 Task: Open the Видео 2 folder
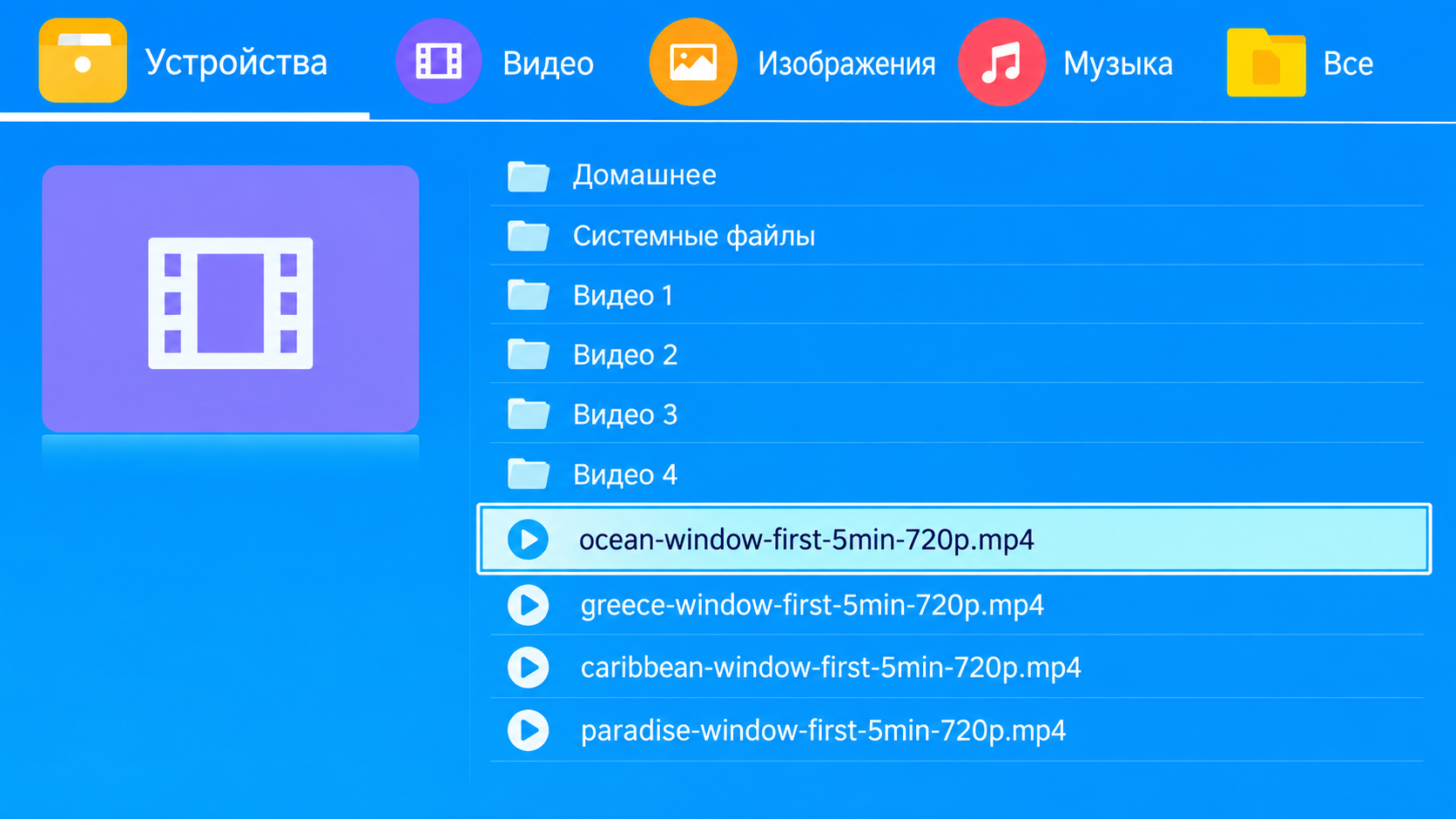[956, 355]
